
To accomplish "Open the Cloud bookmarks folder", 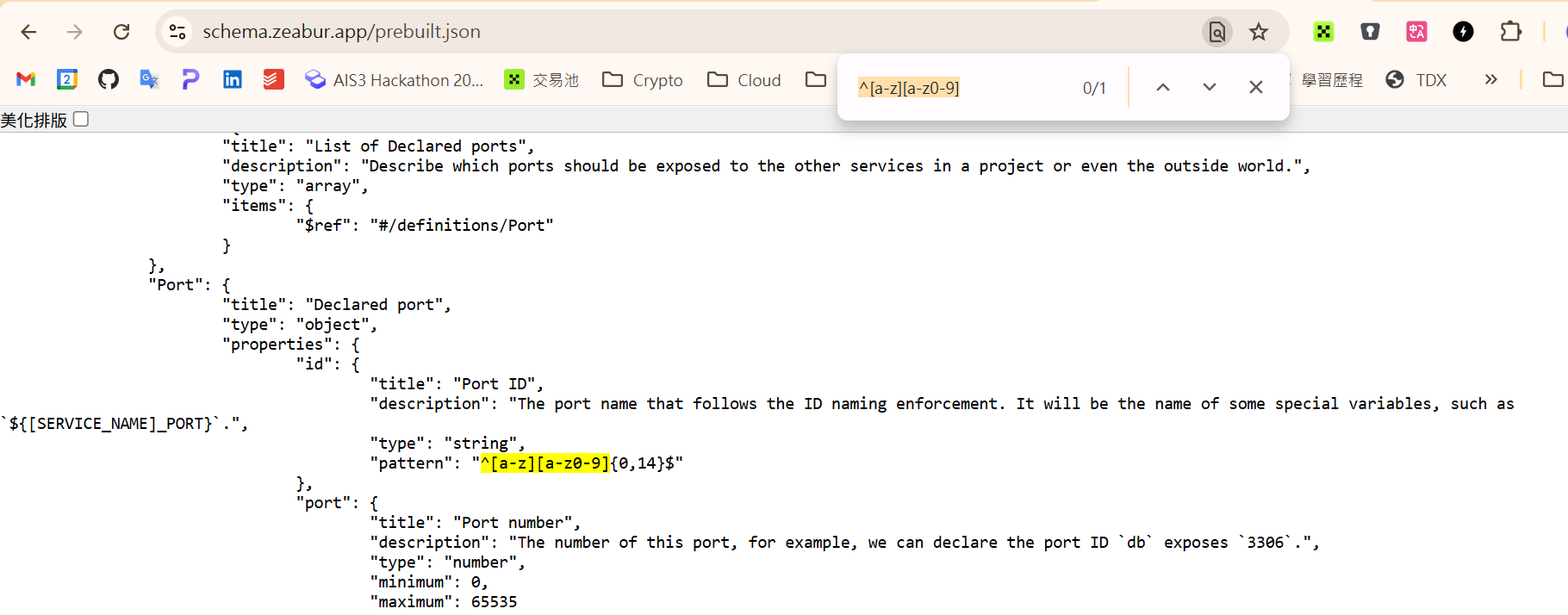I will 744,80.
